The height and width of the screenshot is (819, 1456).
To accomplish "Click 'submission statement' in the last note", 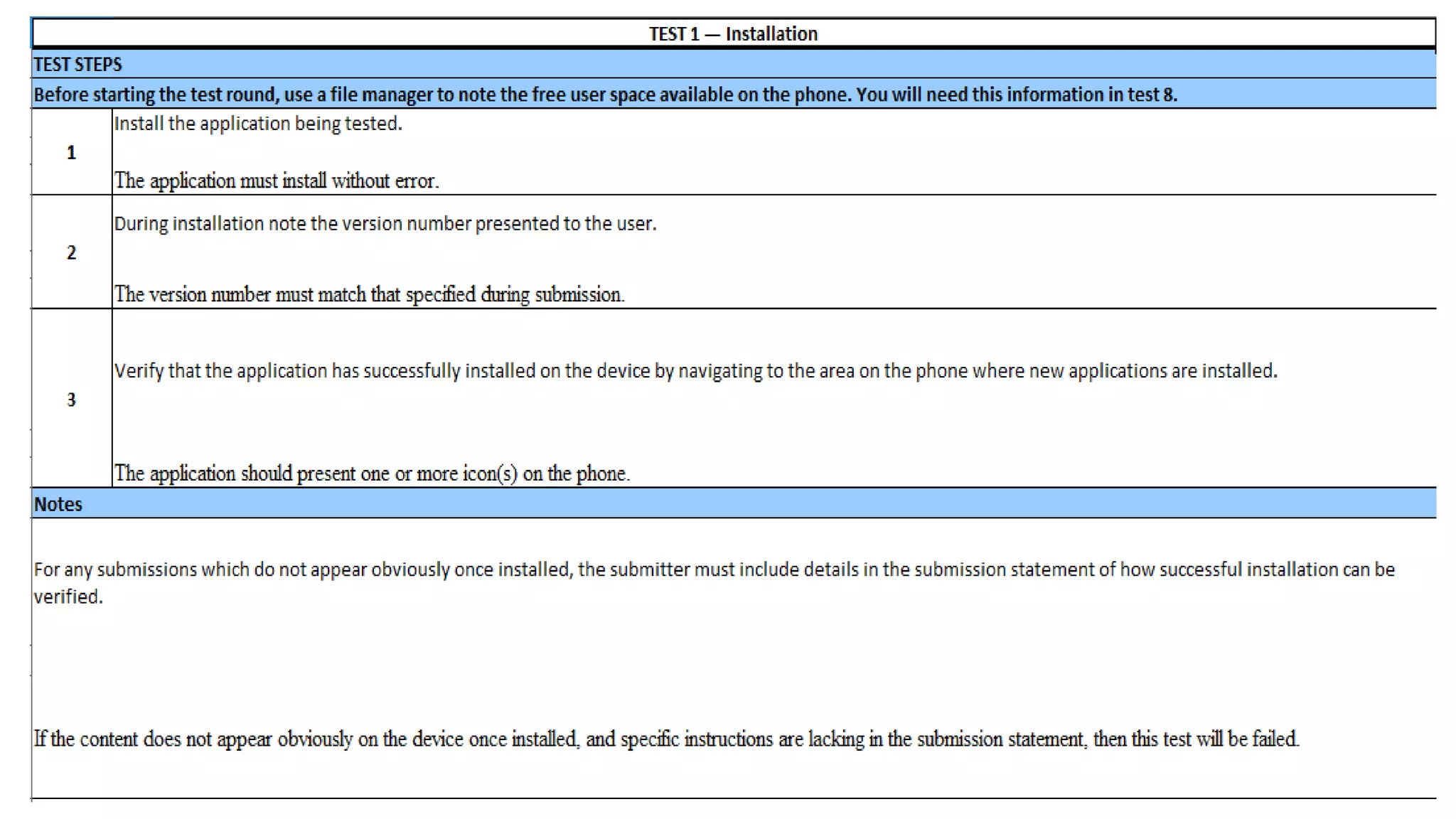I will pyautogui.click(x=1000, y=739).
